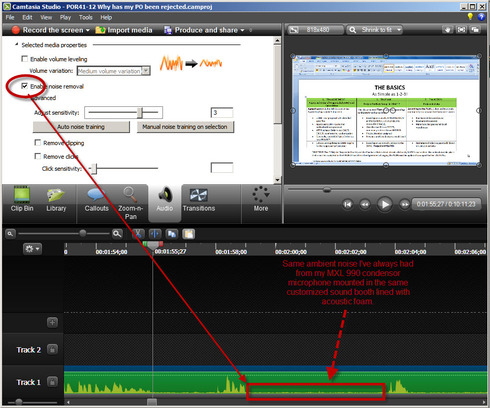This screenshot has height=408, width=490.
Task: Open the Tools menu
Action: click(x=86, y=17)
